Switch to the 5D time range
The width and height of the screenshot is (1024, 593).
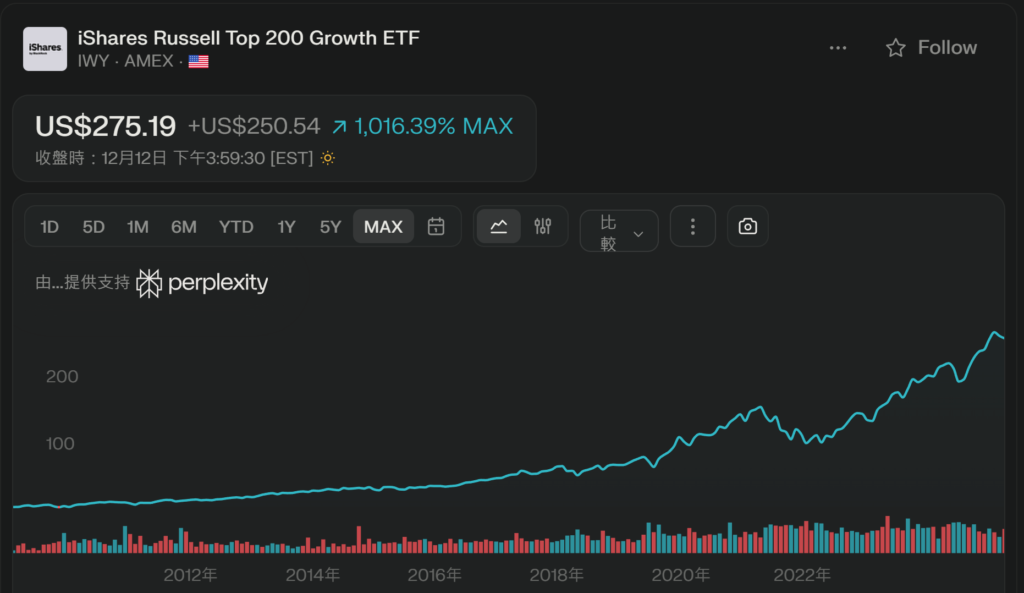pyautogui.click(x=93, y=227)
